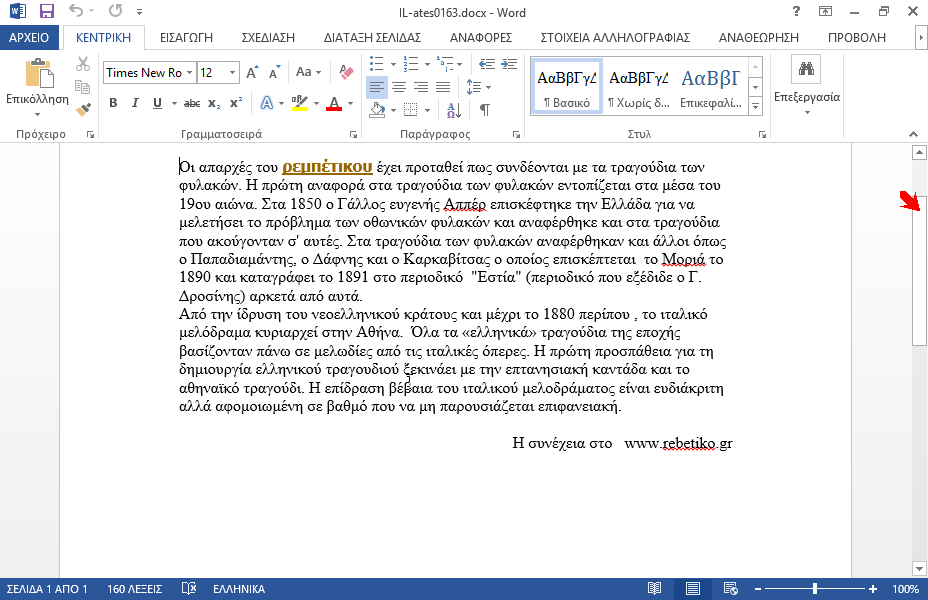Image resolution: width=928 pixels, height=600 pixels.
Task: Apply the red font color button
Action: click(x=334, y=103)
